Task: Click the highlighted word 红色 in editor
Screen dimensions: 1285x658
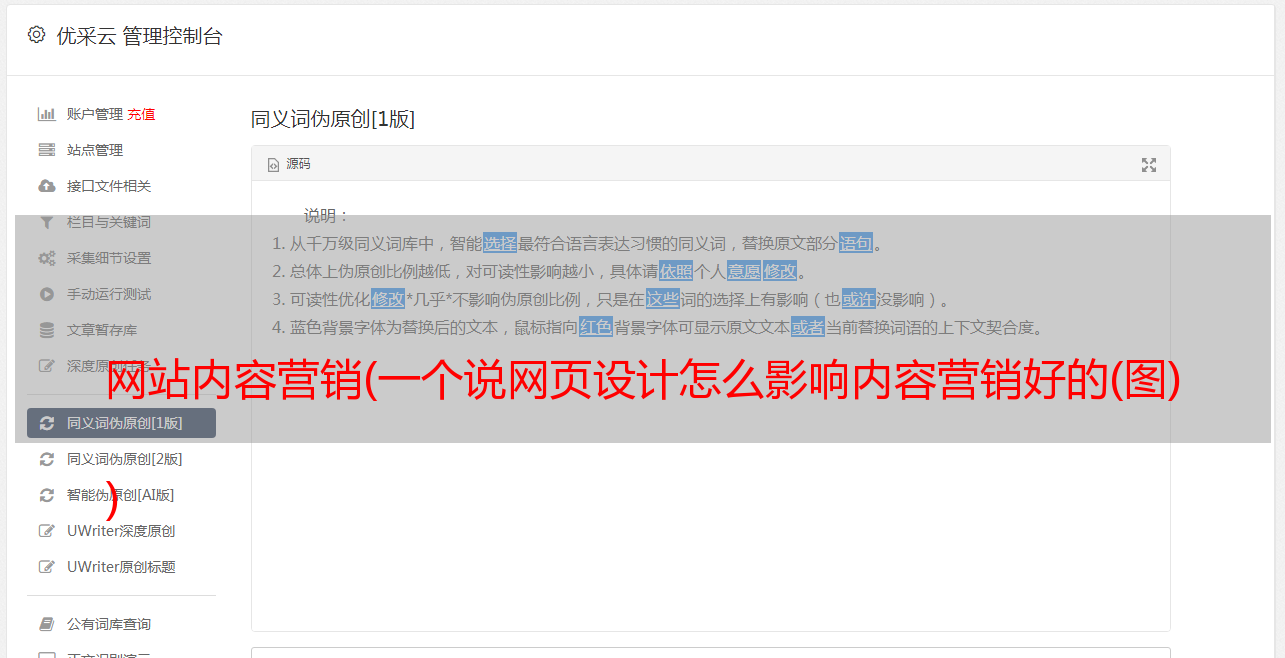Action: 596,327
